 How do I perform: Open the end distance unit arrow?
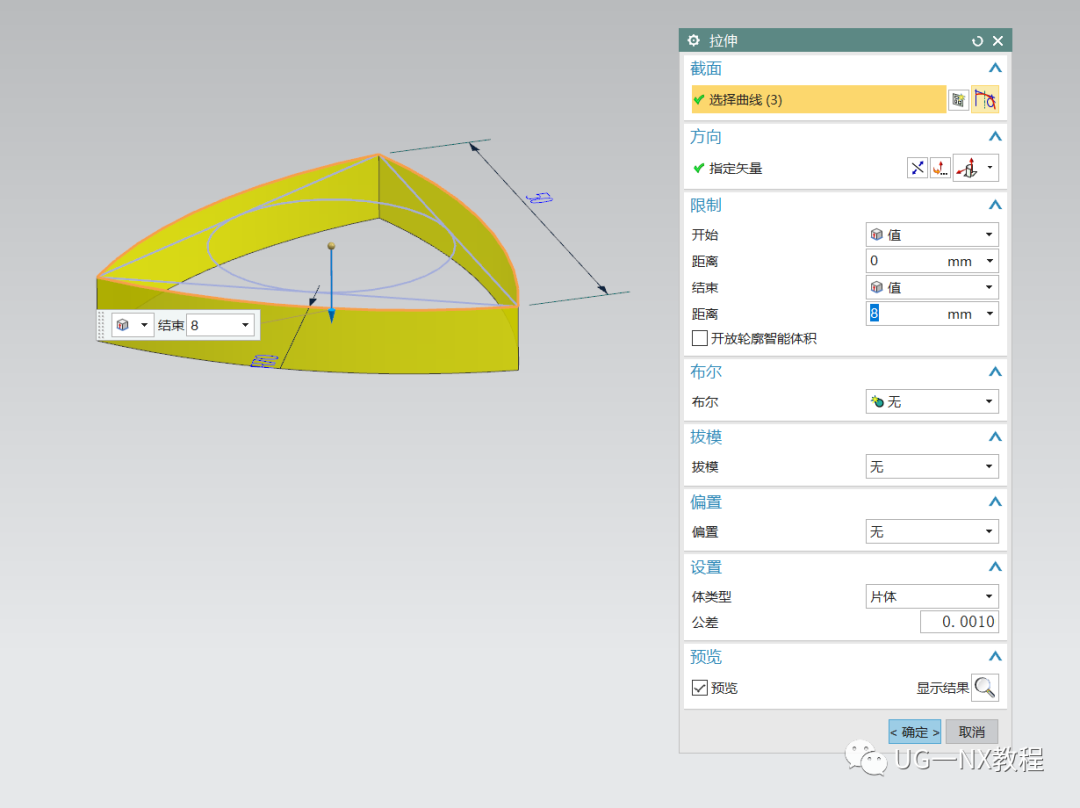point(990,314)
